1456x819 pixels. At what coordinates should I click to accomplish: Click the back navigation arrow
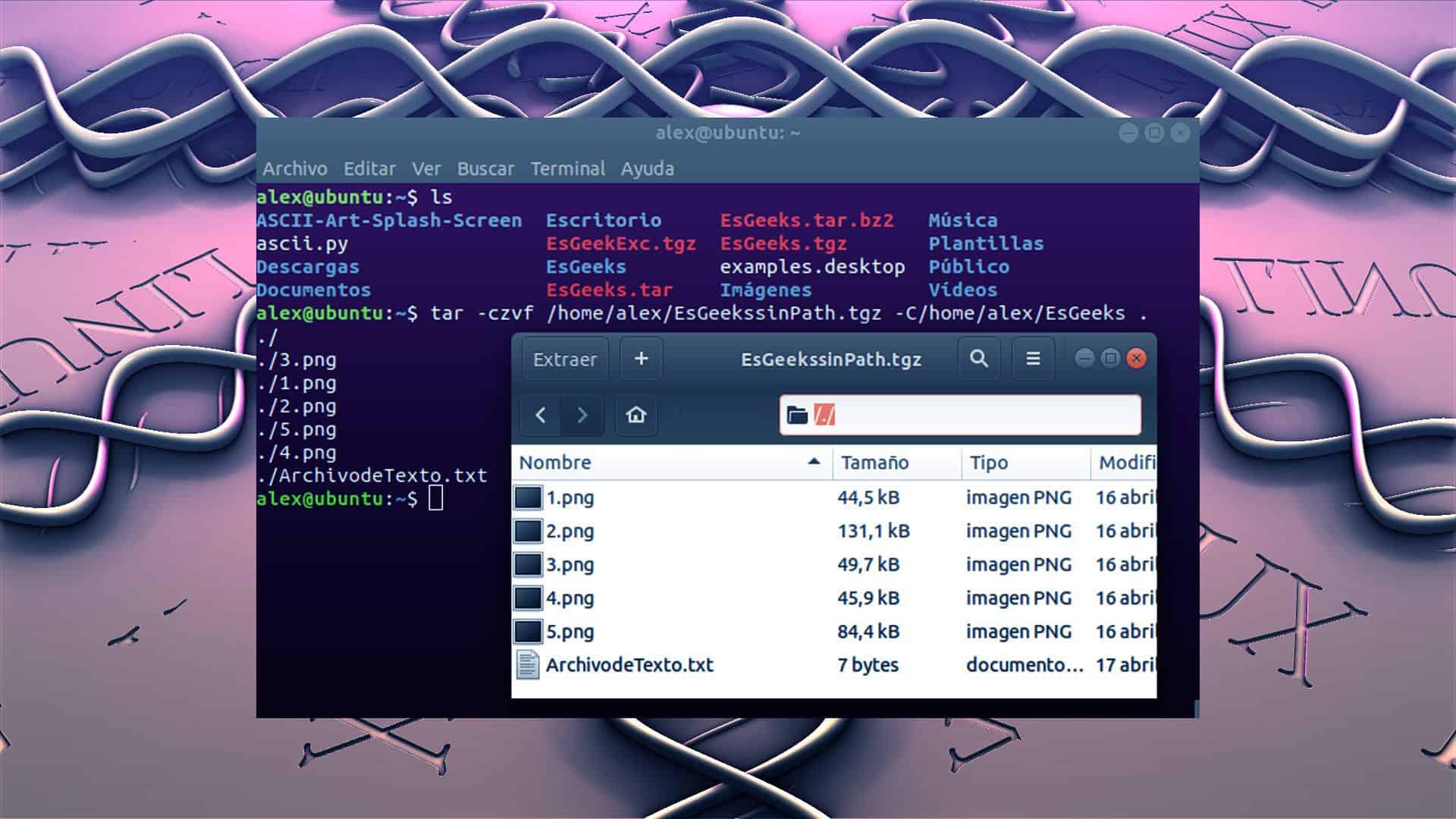(x=541, y=415)
